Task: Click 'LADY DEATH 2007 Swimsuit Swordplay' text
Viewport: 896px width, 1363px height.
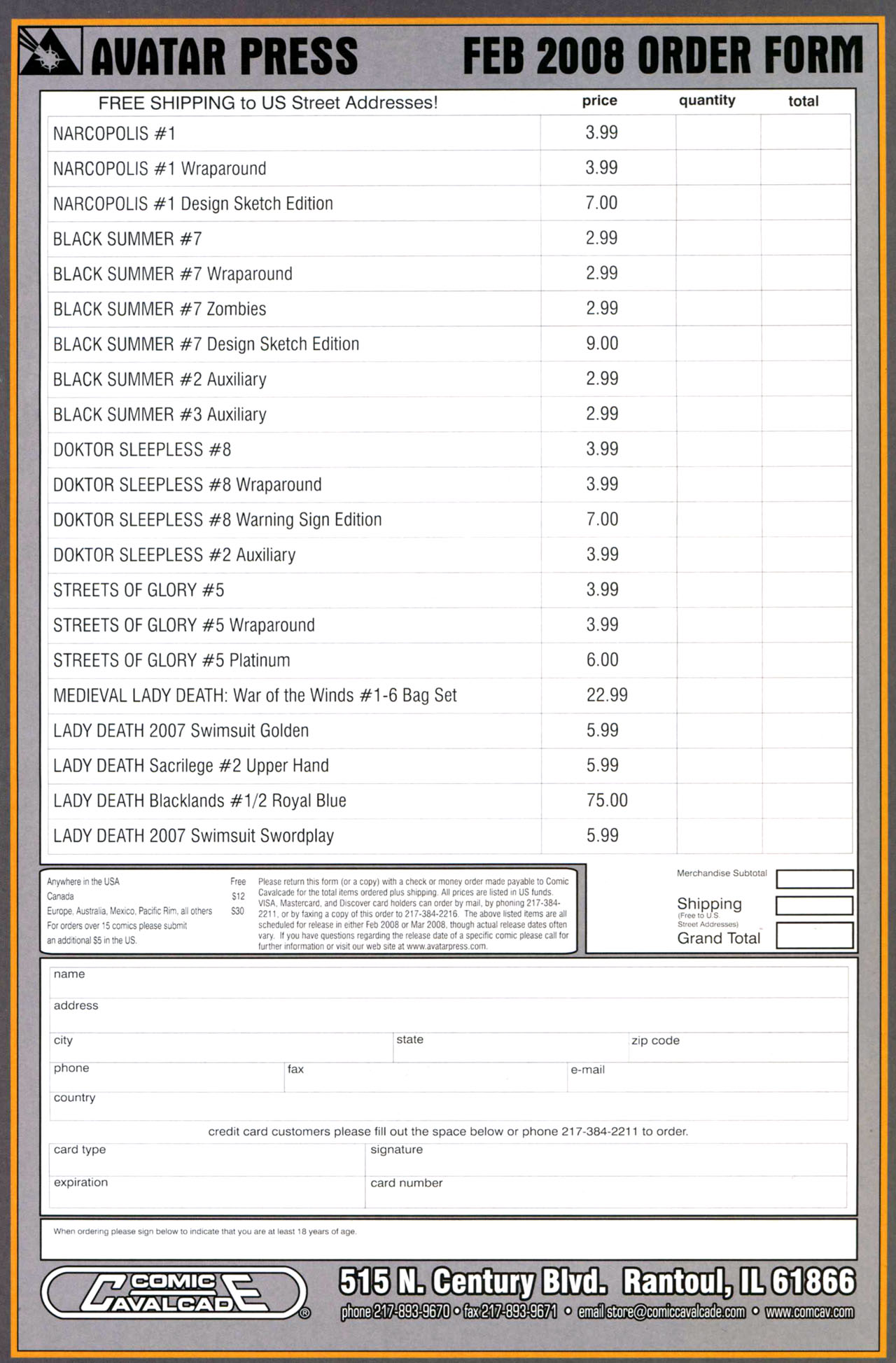Action: (x=193, y=836)
